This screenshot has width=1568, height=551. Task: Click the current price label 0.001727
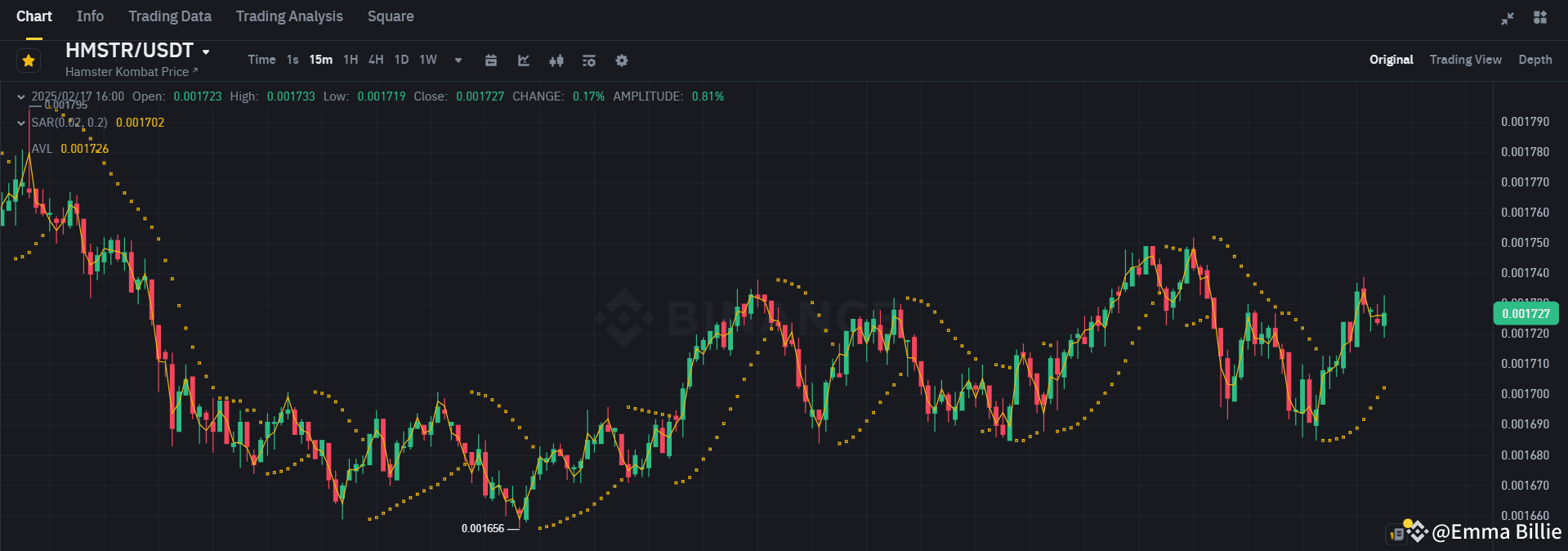(x=1527, y=313)
